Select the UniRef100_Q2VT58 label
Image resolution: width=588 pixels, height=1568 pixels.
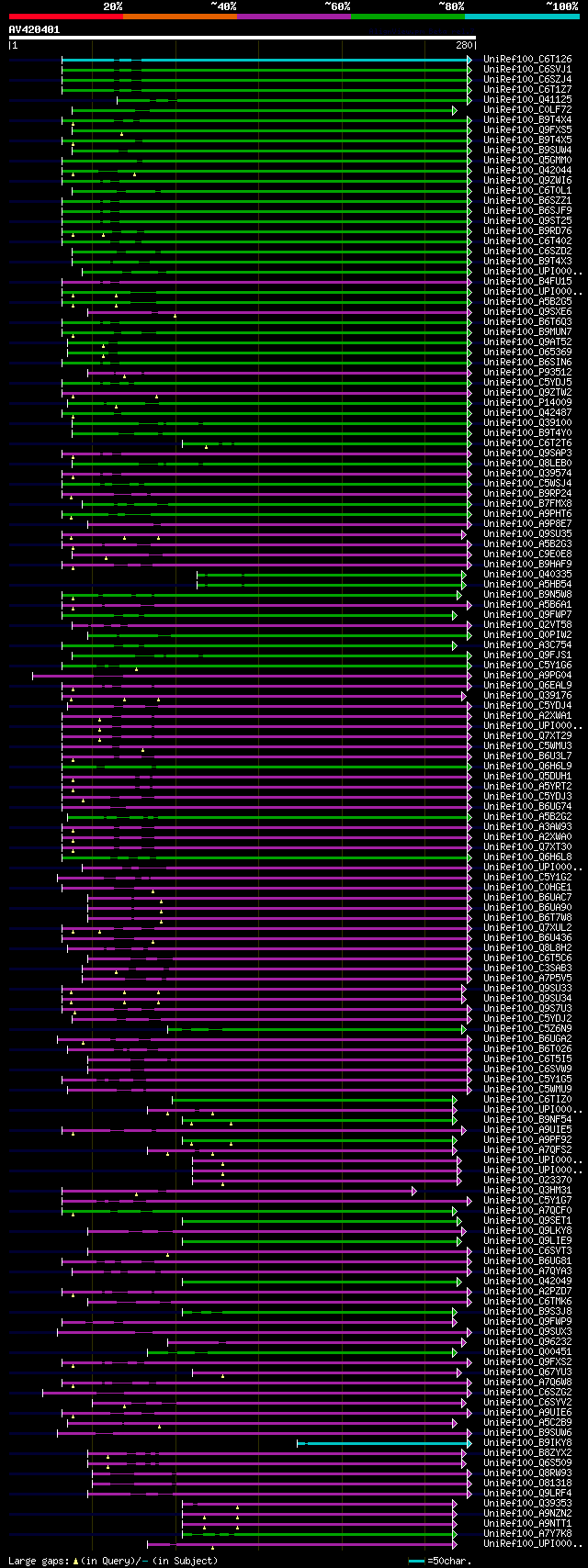pos(527,625)
